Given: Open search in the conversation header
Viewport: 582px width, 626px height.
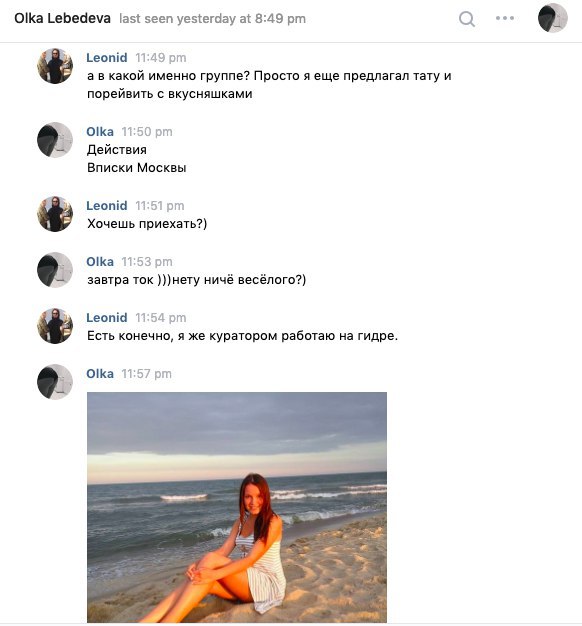Looking at the screenshot, I should [467, 18].
